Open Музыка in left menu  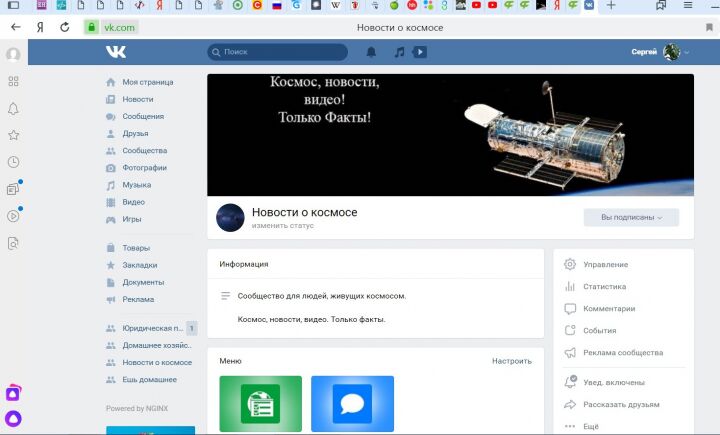136,185
